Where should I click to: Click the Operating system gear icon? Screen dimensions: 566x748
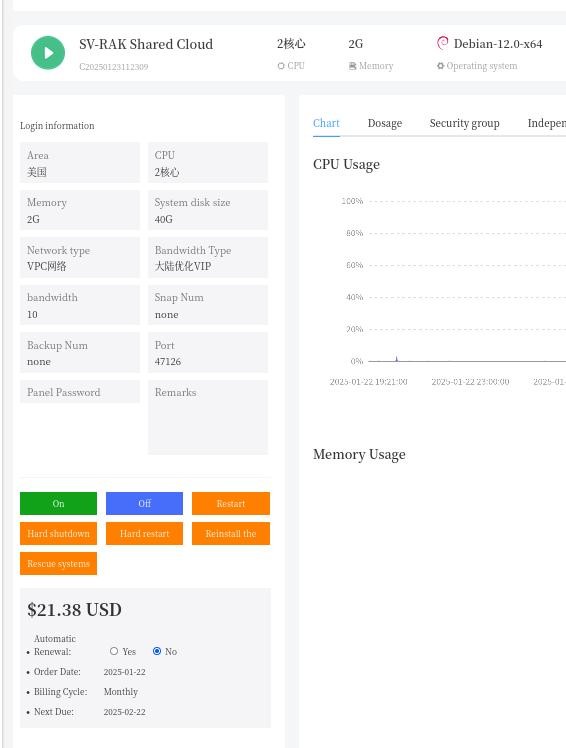pos(440,66)
